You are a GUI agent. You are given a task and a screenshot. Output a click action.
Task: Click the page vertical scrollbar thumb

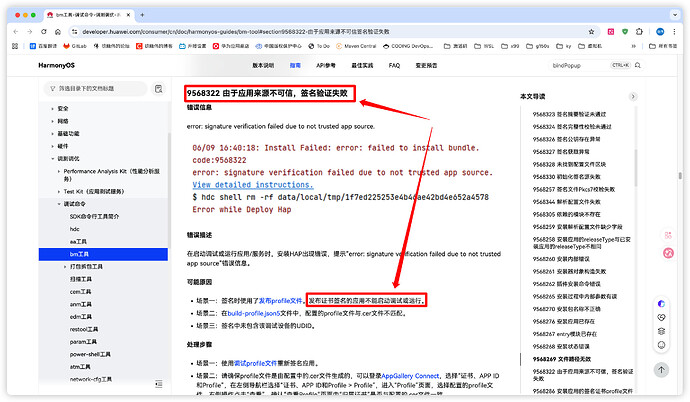tap(680, 176)
